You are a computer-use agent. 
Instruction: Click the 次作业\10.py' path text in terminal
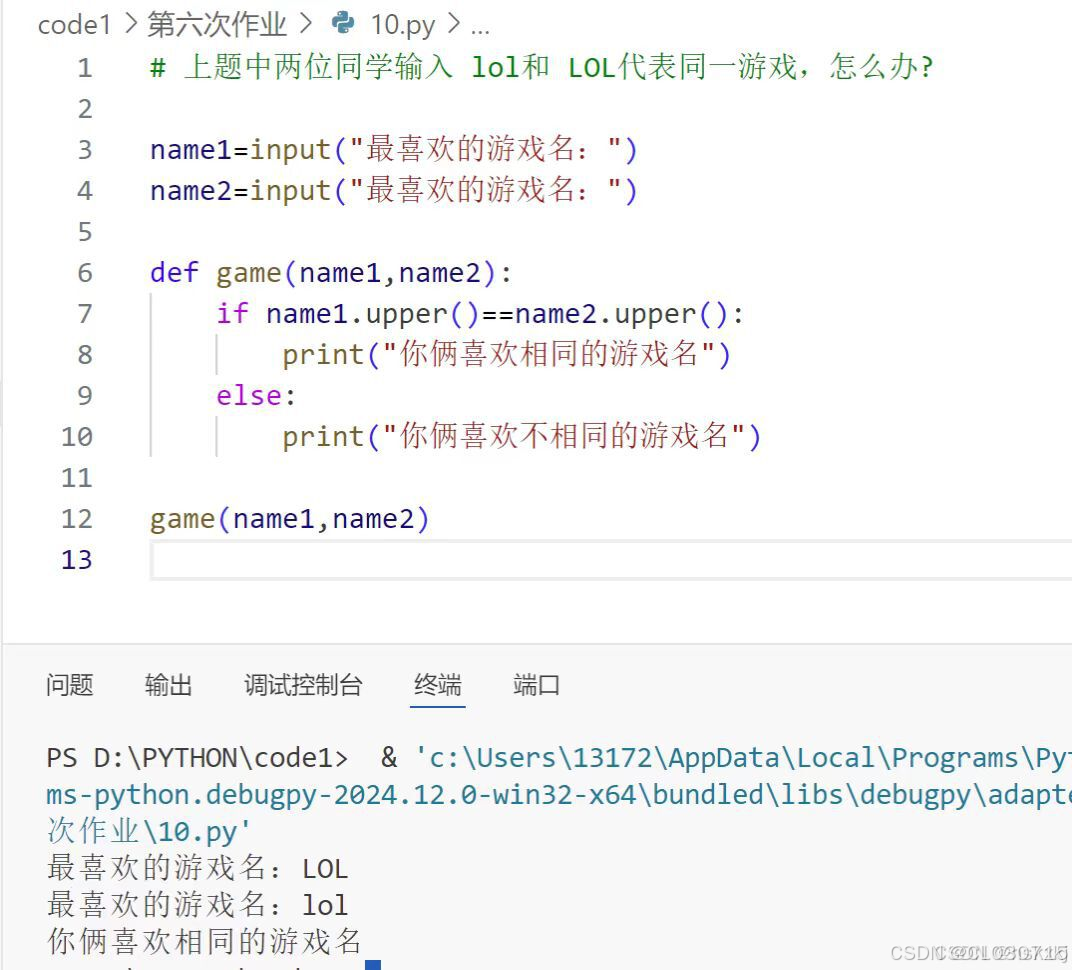pos(148,832)
